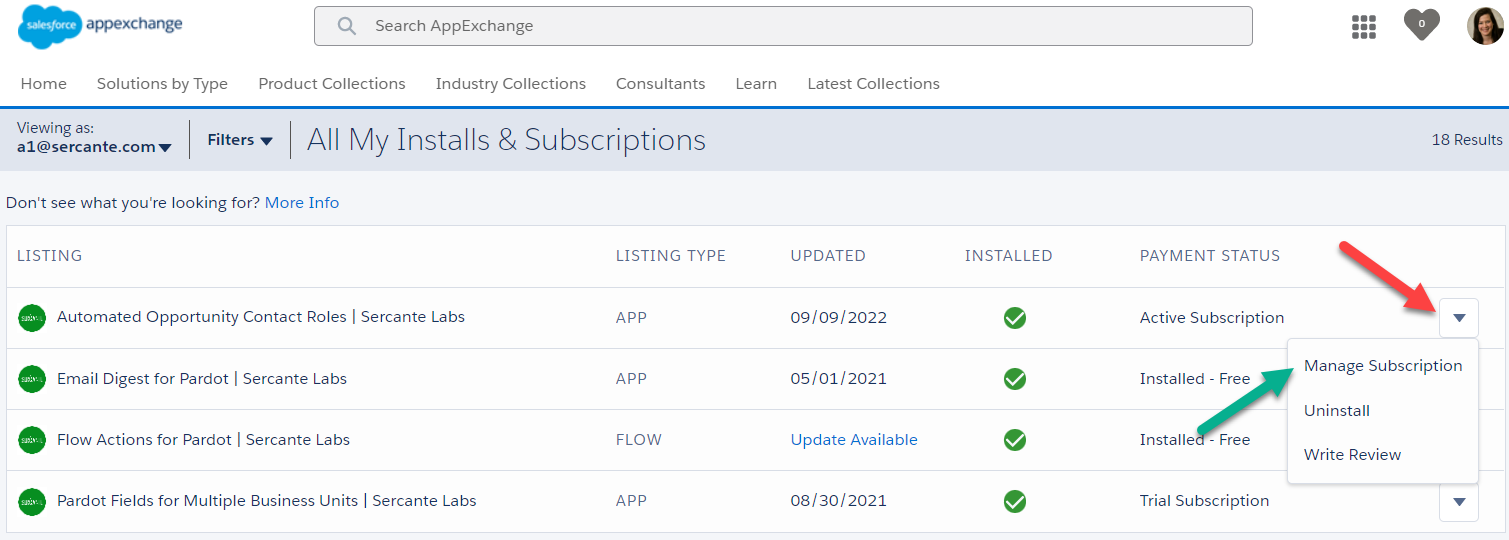Click the 09/09/2022 updated date
Image resolution: width=1509 pixels, height=540 pixels.
(839, 318)
